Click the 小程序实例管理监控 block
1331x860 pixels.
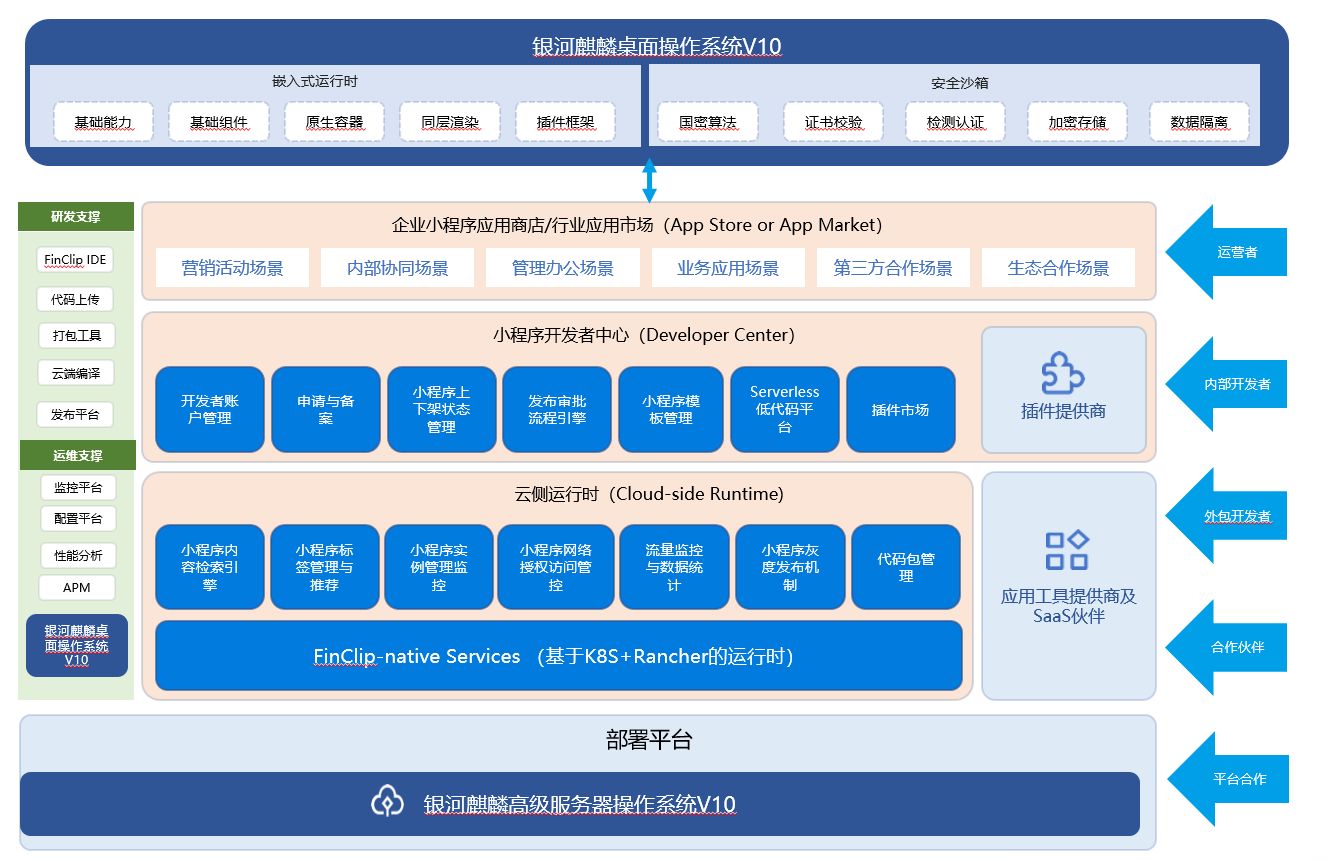pyautogui.click(x=439, y=567)
